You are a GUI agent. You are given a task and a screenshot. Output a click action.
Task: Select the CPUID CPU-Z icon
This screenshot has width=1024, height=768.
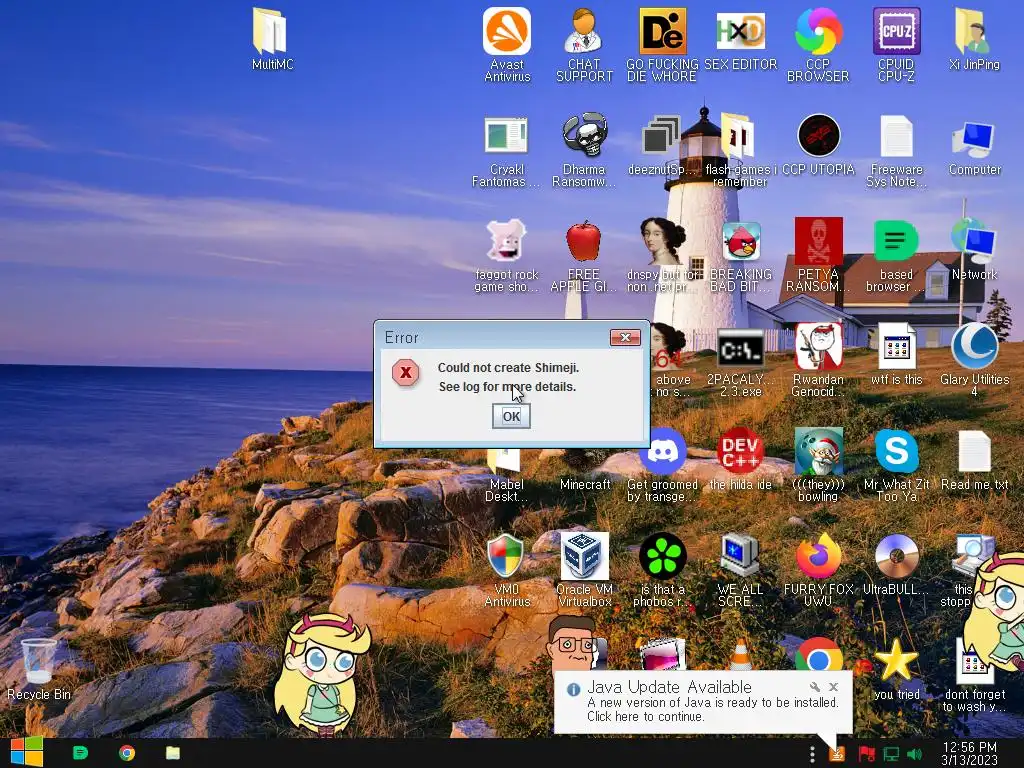[x=897, y=31]
